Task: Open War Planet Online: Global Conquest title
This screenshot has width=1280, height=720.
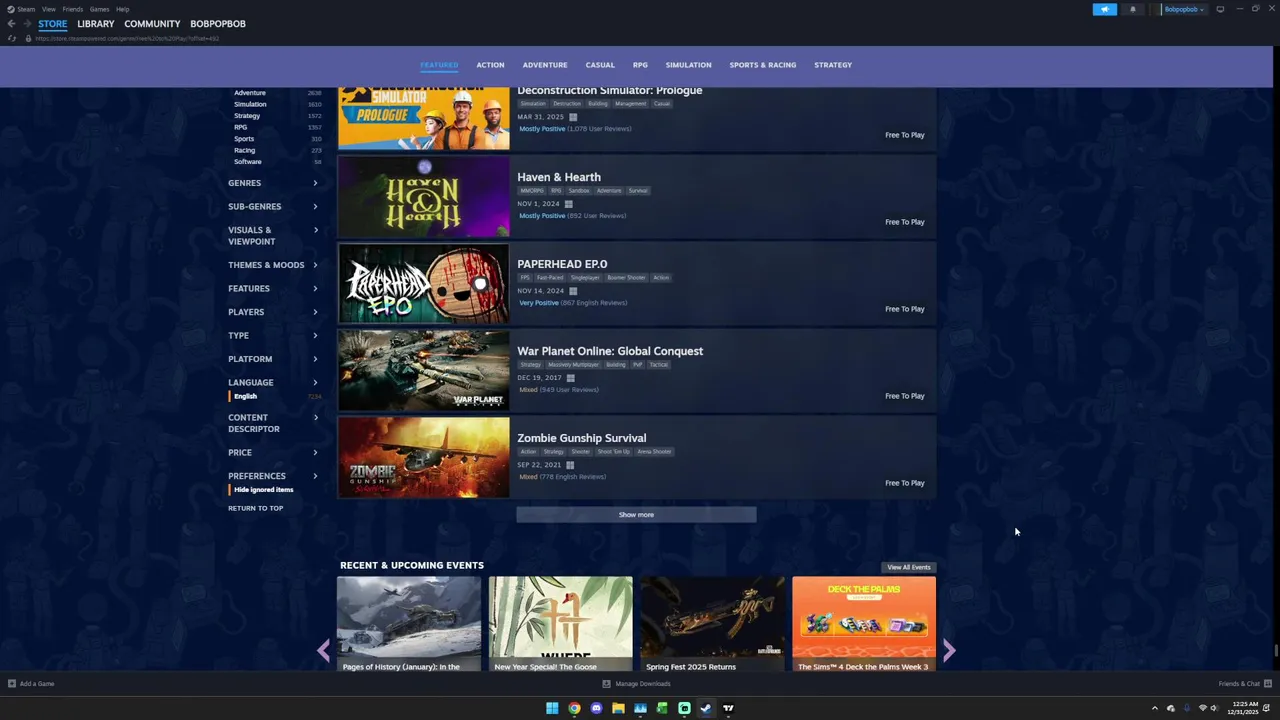Action: click(610, 351)
